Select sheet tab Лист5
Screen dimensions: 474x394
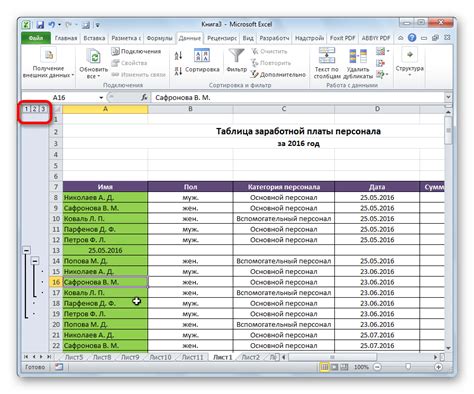(74, 357)
